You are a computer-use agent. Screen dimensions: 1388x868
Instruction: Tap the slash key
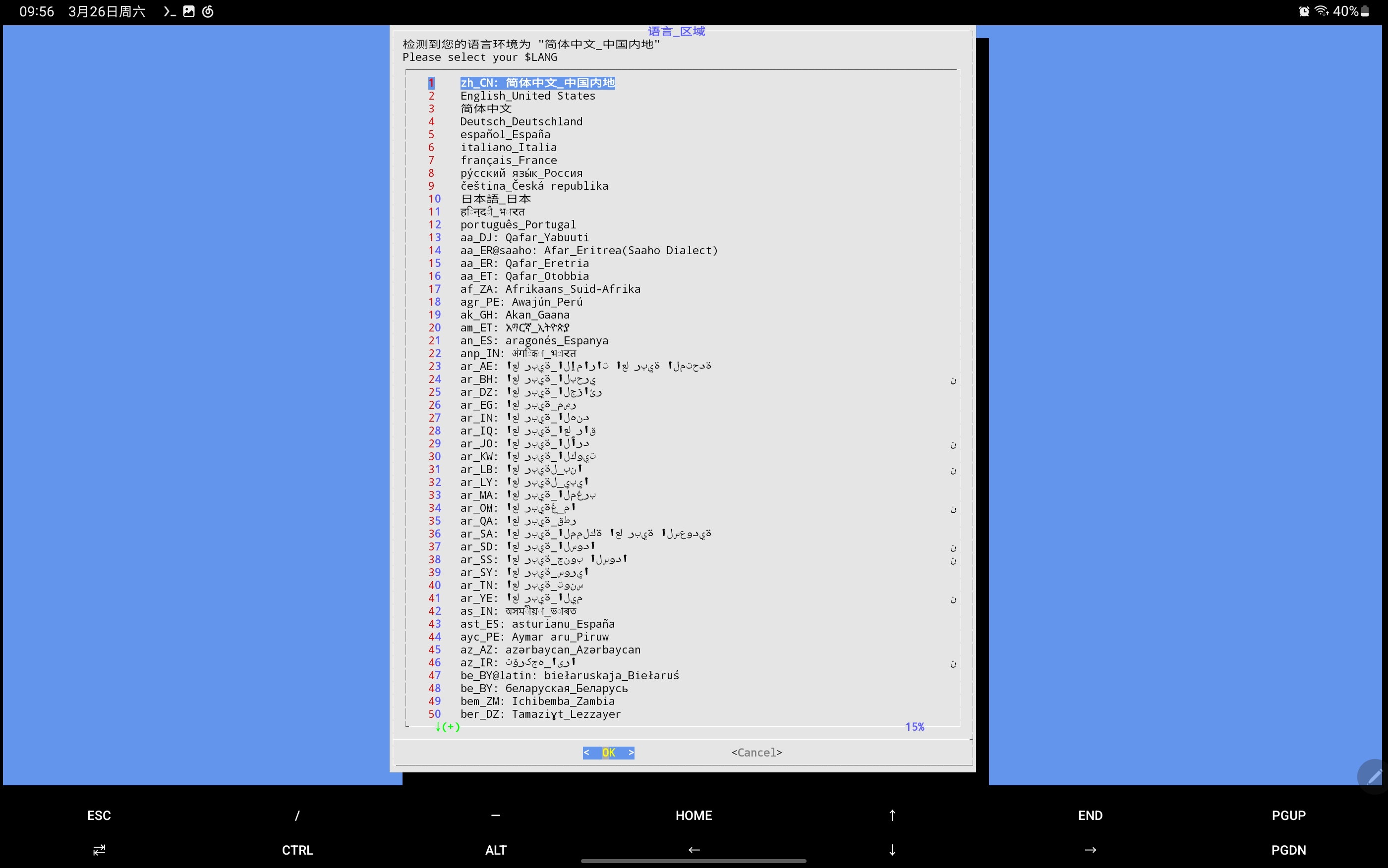click(x=297, y=815)
